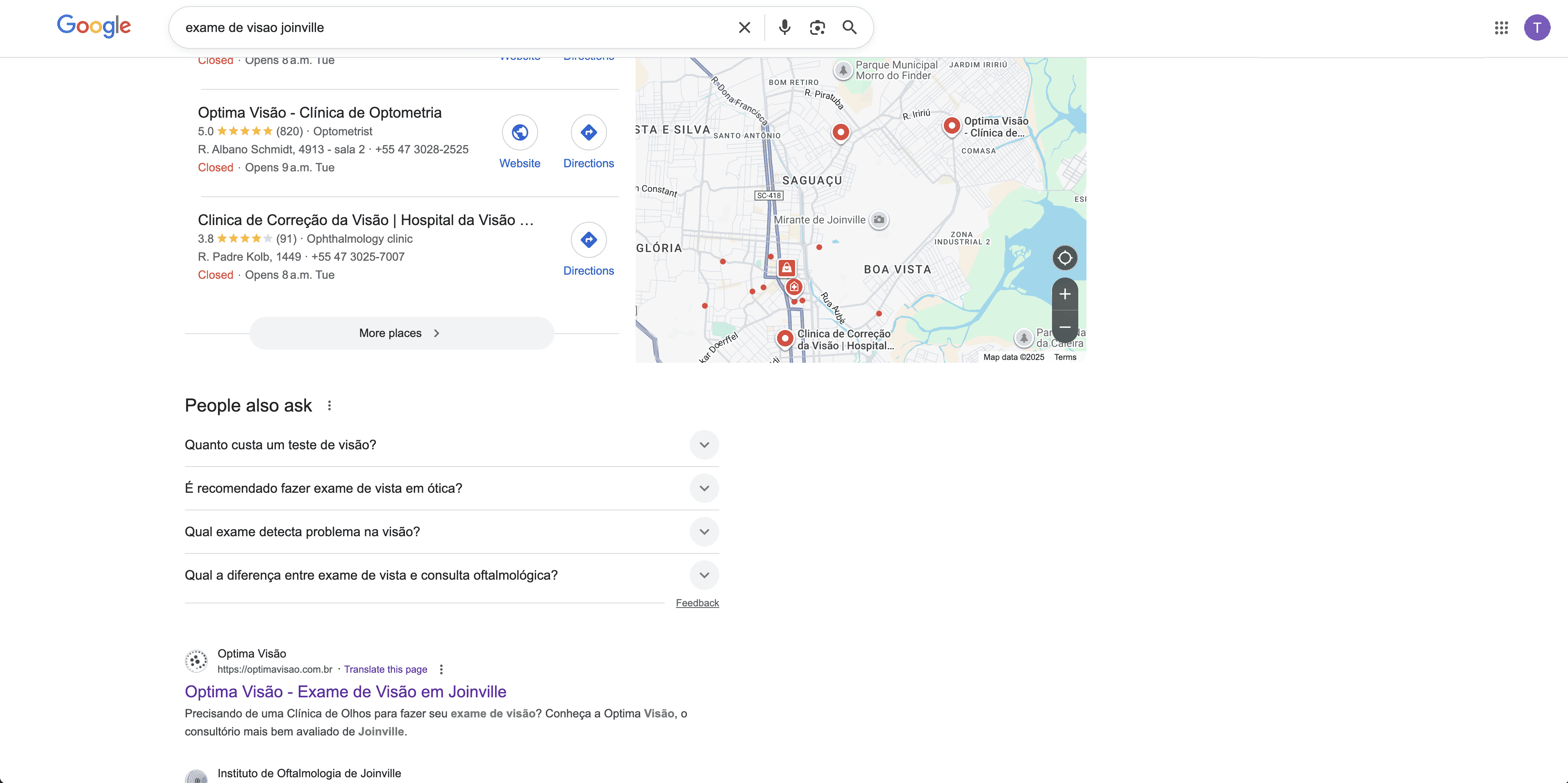
Task: Expand "É recomendado fazer exame de vista em ótica?"
Action: (x=704, y=488)
